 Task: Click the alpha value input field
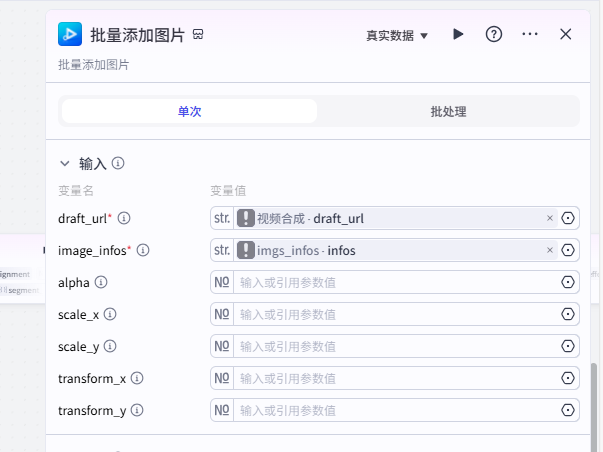pyautogui.click(x=395, y=282)
